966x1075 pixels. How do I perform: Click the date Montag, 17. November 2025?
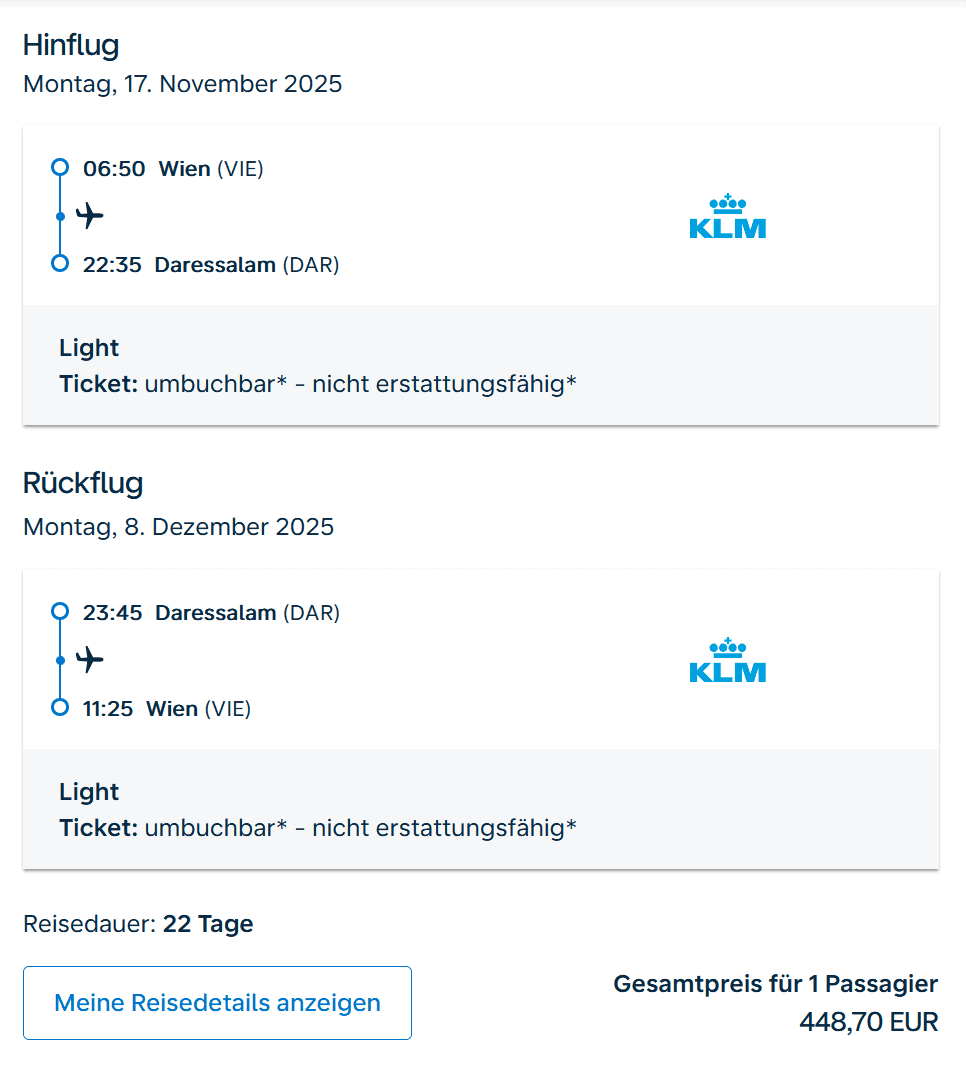click(182, 84)
